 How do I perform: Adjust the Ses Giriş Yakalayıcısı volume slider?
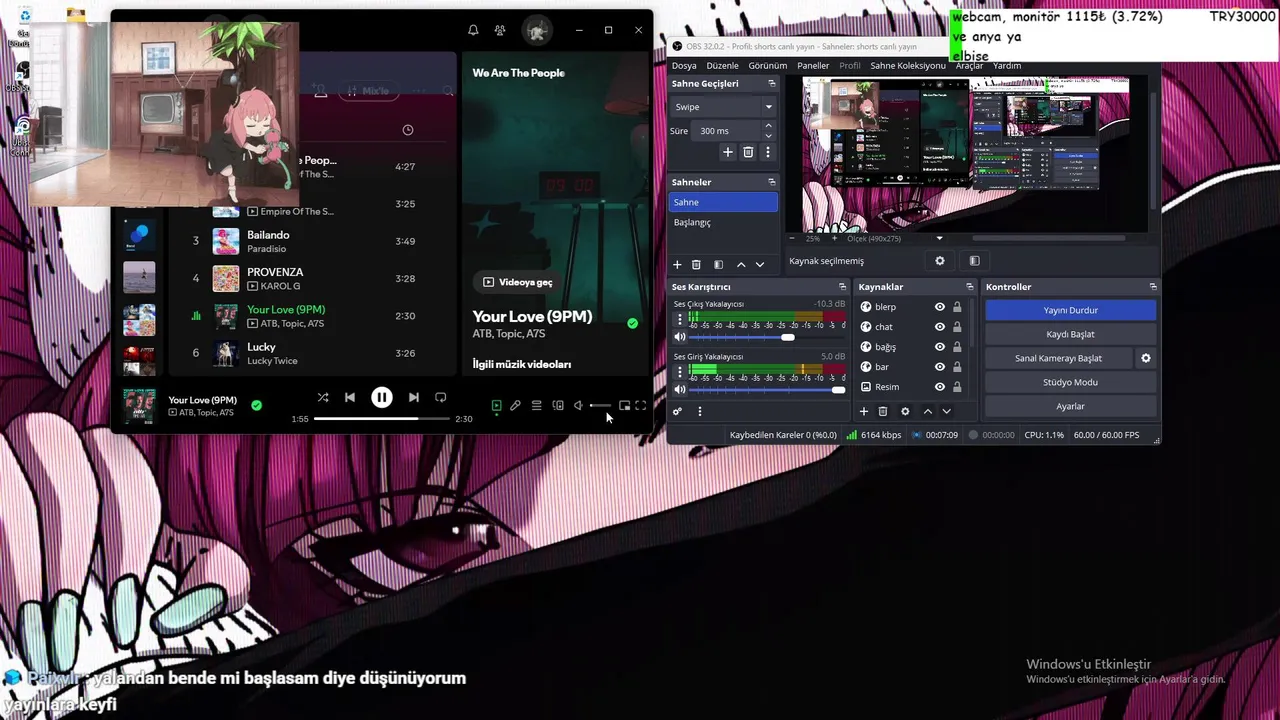point(767,390)
